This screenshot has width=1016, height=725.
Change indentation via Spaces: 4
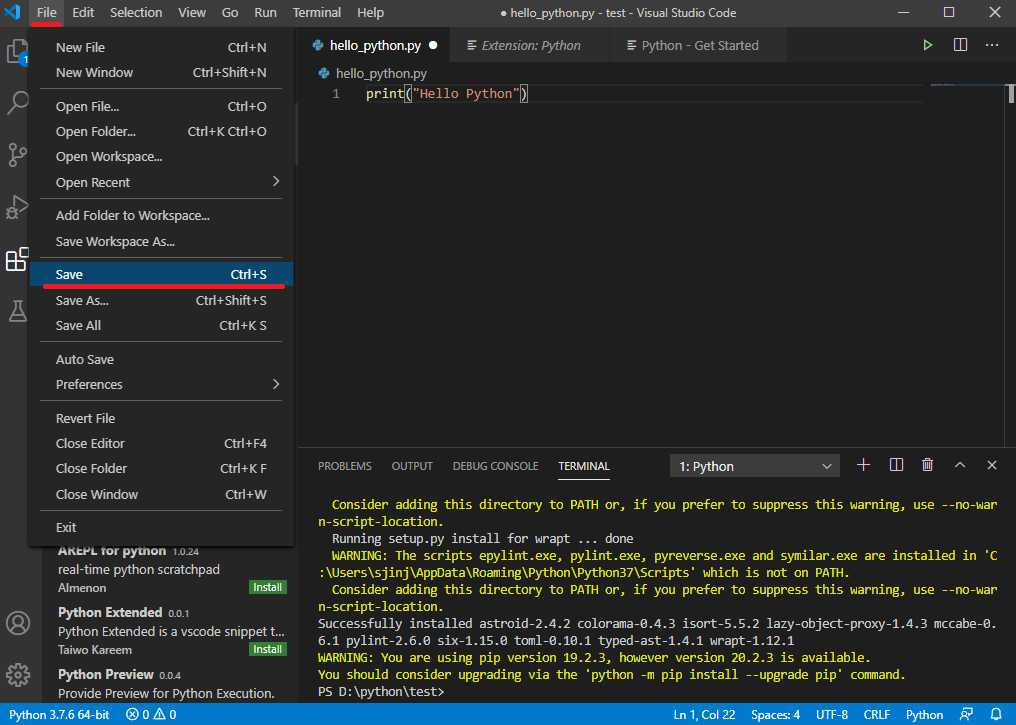point(775,715)
